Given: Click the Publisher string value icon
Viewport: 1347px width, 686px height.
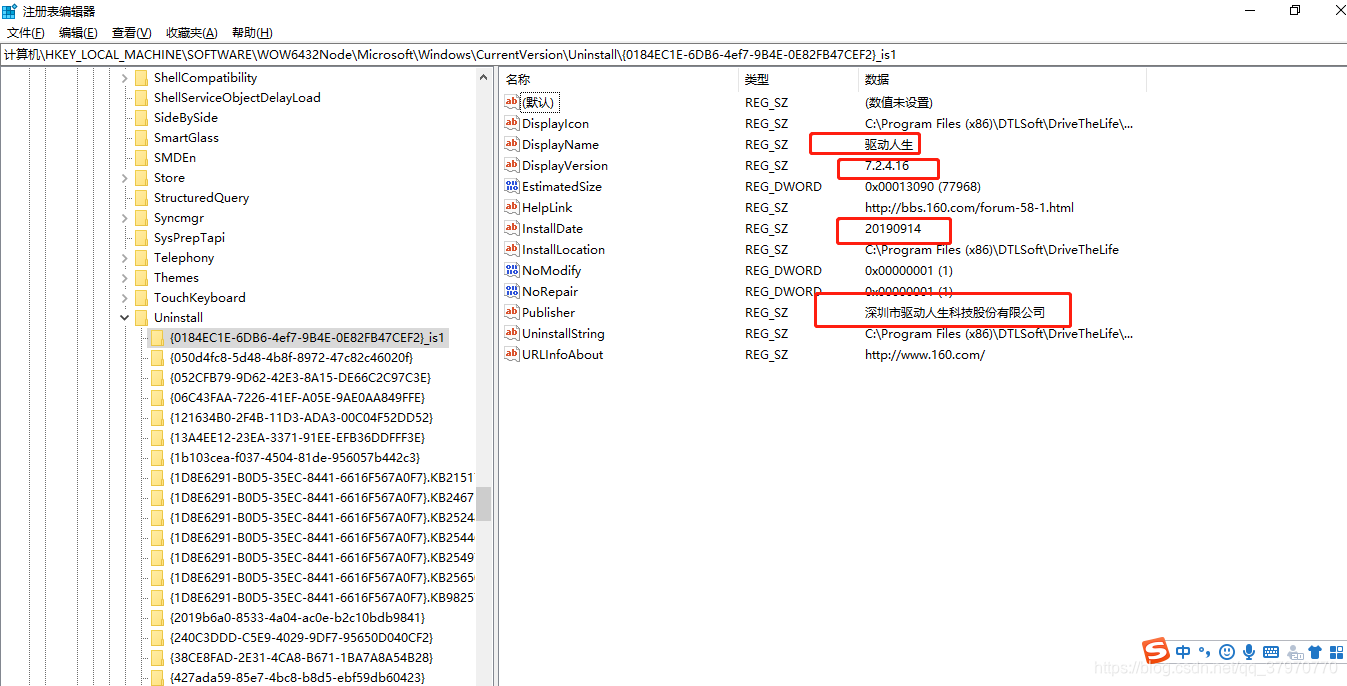Looking at the screenshot, I should tap(512, 312).
